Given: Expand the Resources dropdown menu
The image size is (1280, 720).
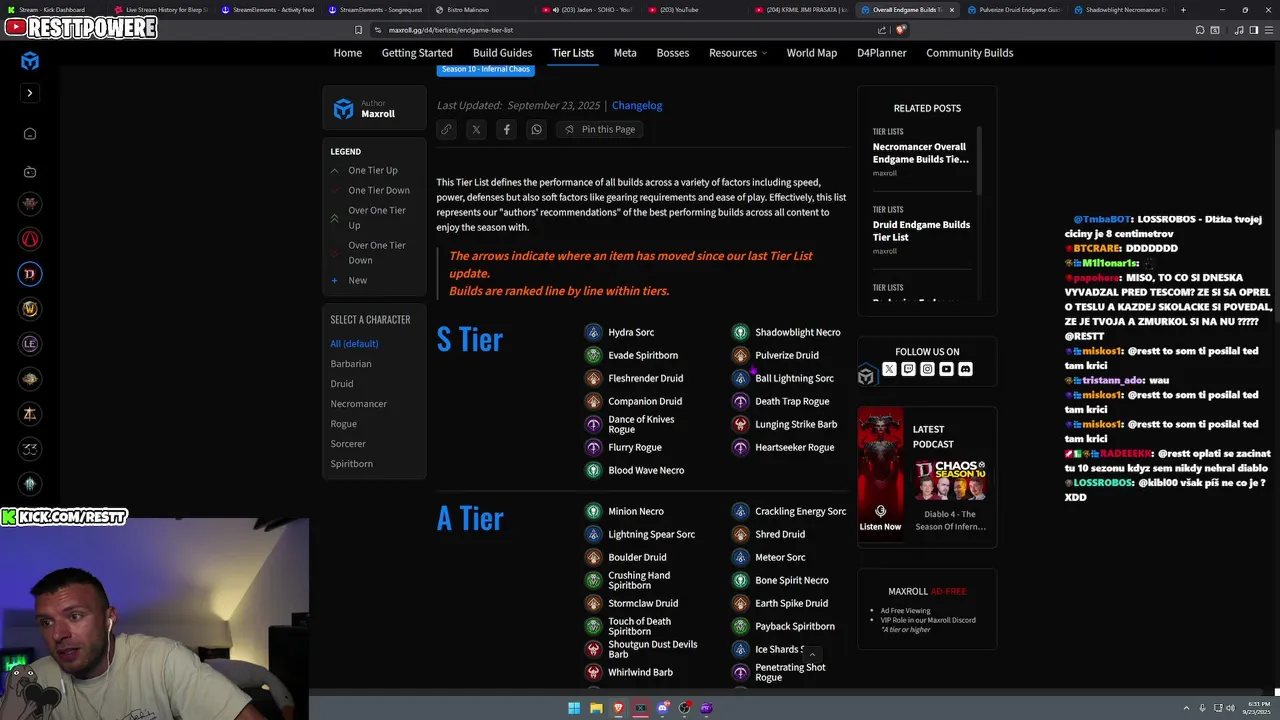Looking at the screenshot, I should [x=738, y=52].
